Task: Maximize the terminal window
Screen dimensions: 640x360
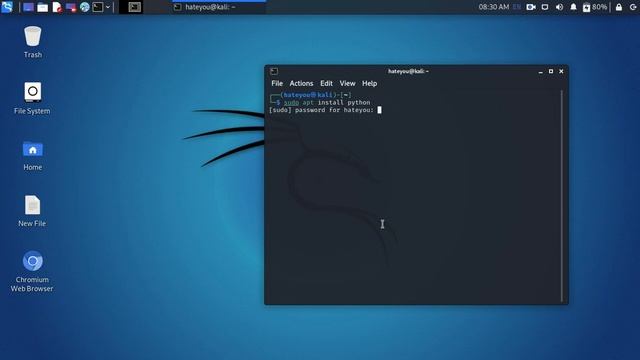Action: coord(551,71)
